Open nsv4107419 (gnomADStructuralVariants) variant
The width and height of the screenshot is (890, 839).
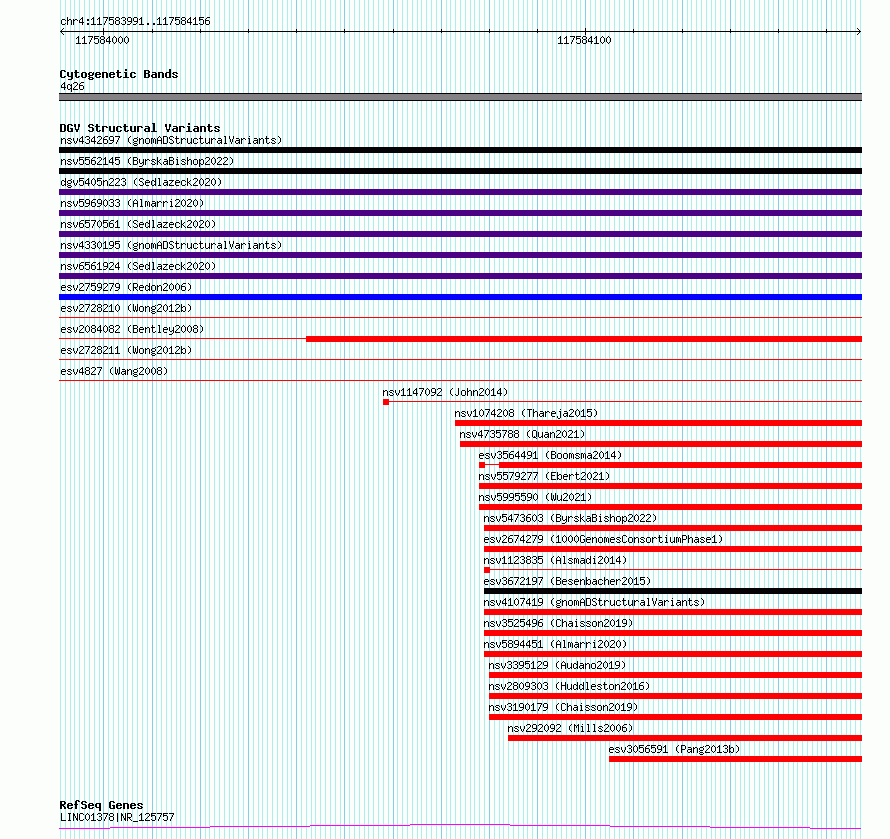click(594, 602)
